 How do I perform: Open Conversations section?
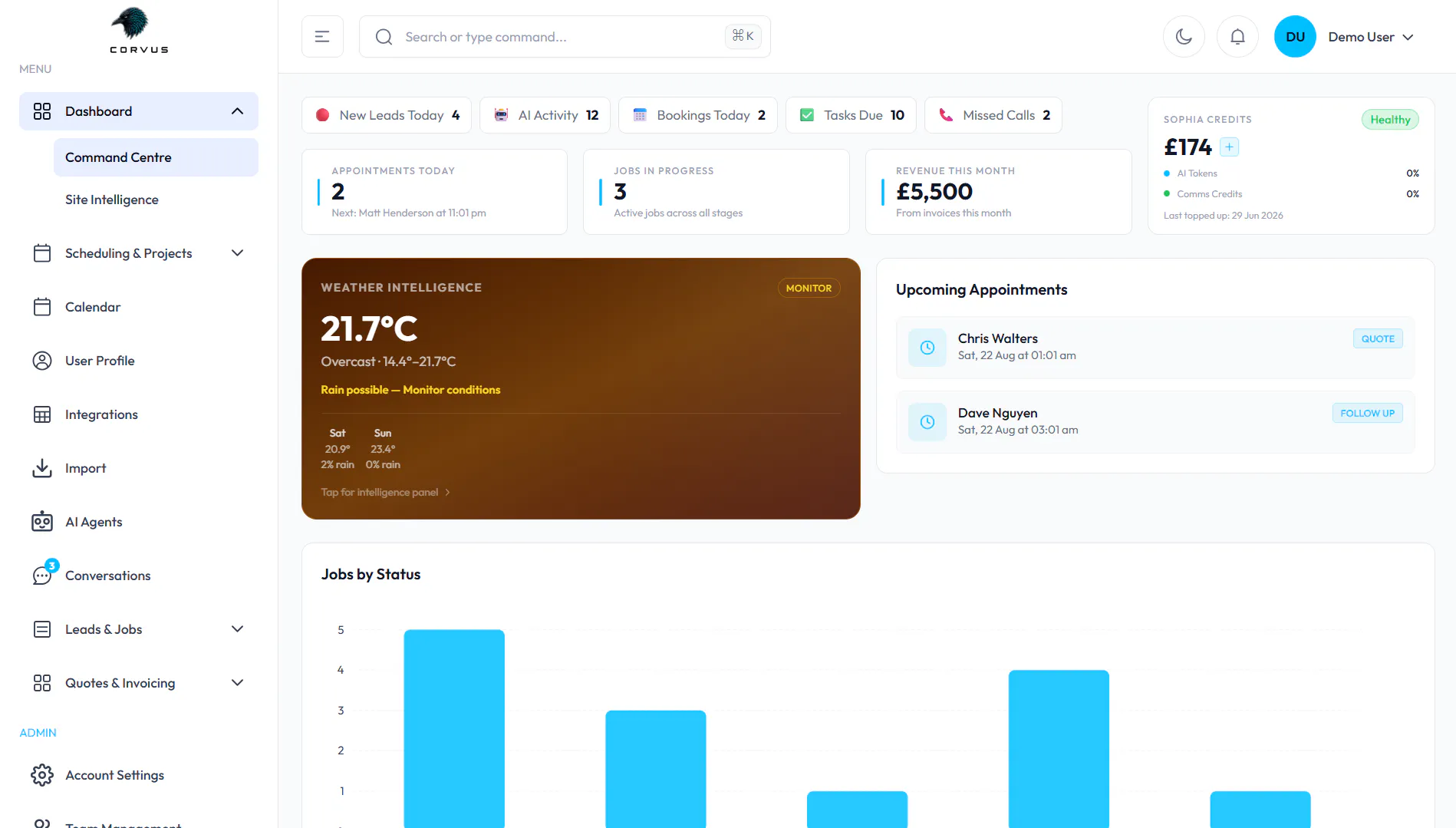pos(139,576)
